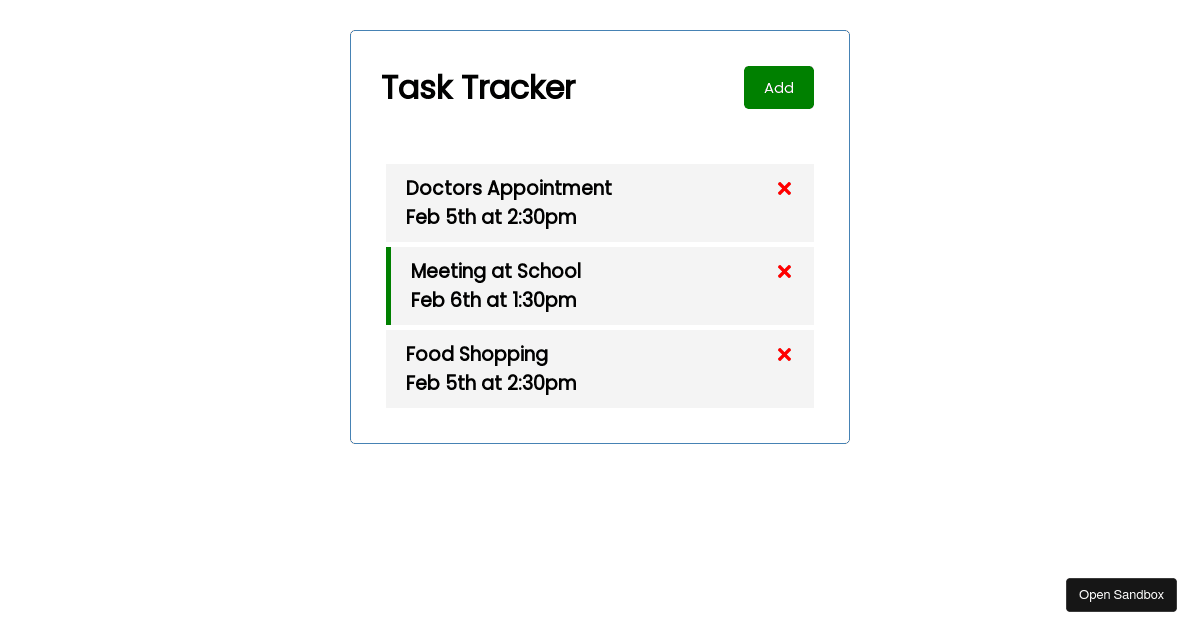Click the Task Tracker heading

(478, 88)
